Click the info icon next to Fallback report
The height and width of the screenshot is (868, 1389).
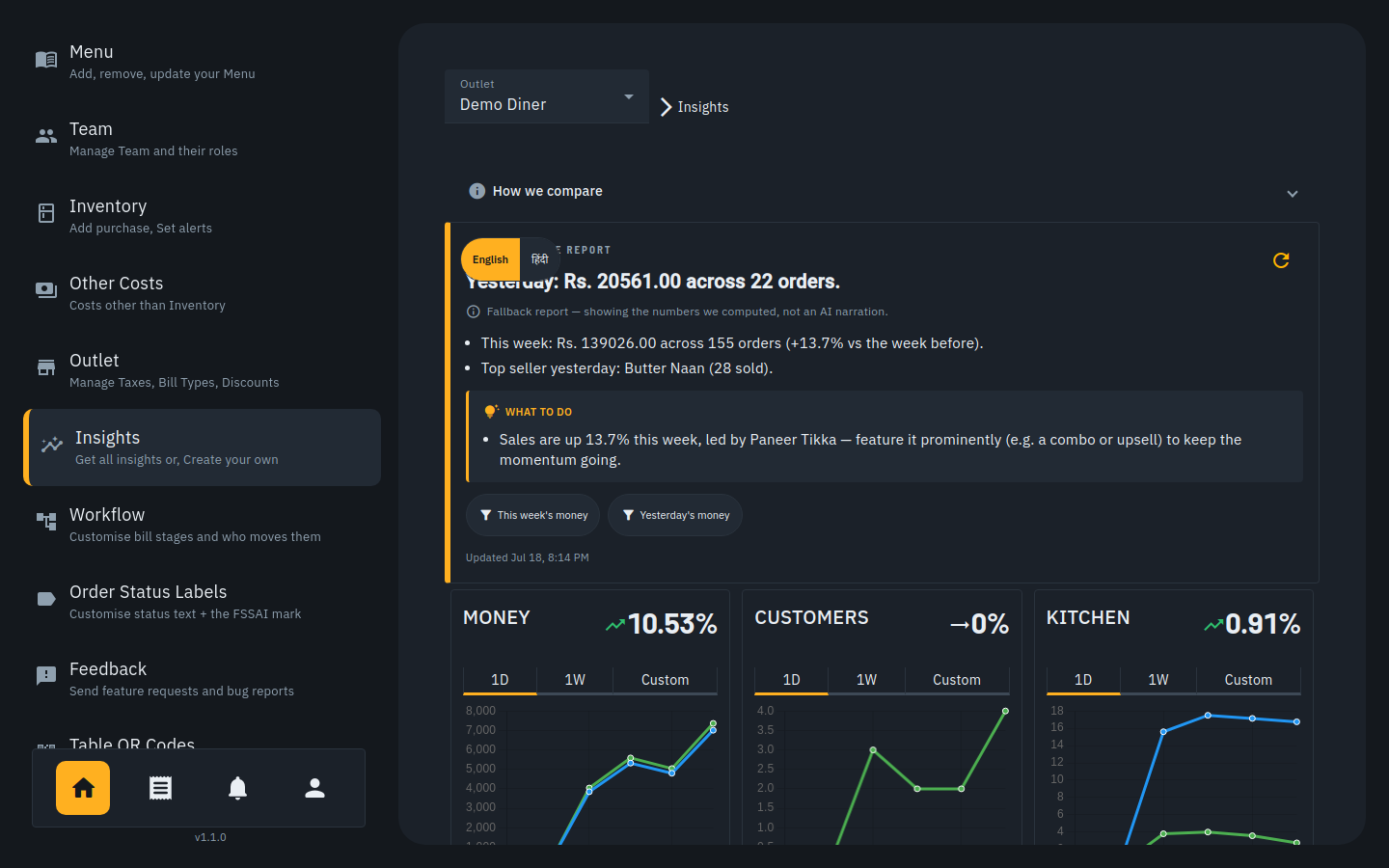pyautogui.click(x=474, y=312)
